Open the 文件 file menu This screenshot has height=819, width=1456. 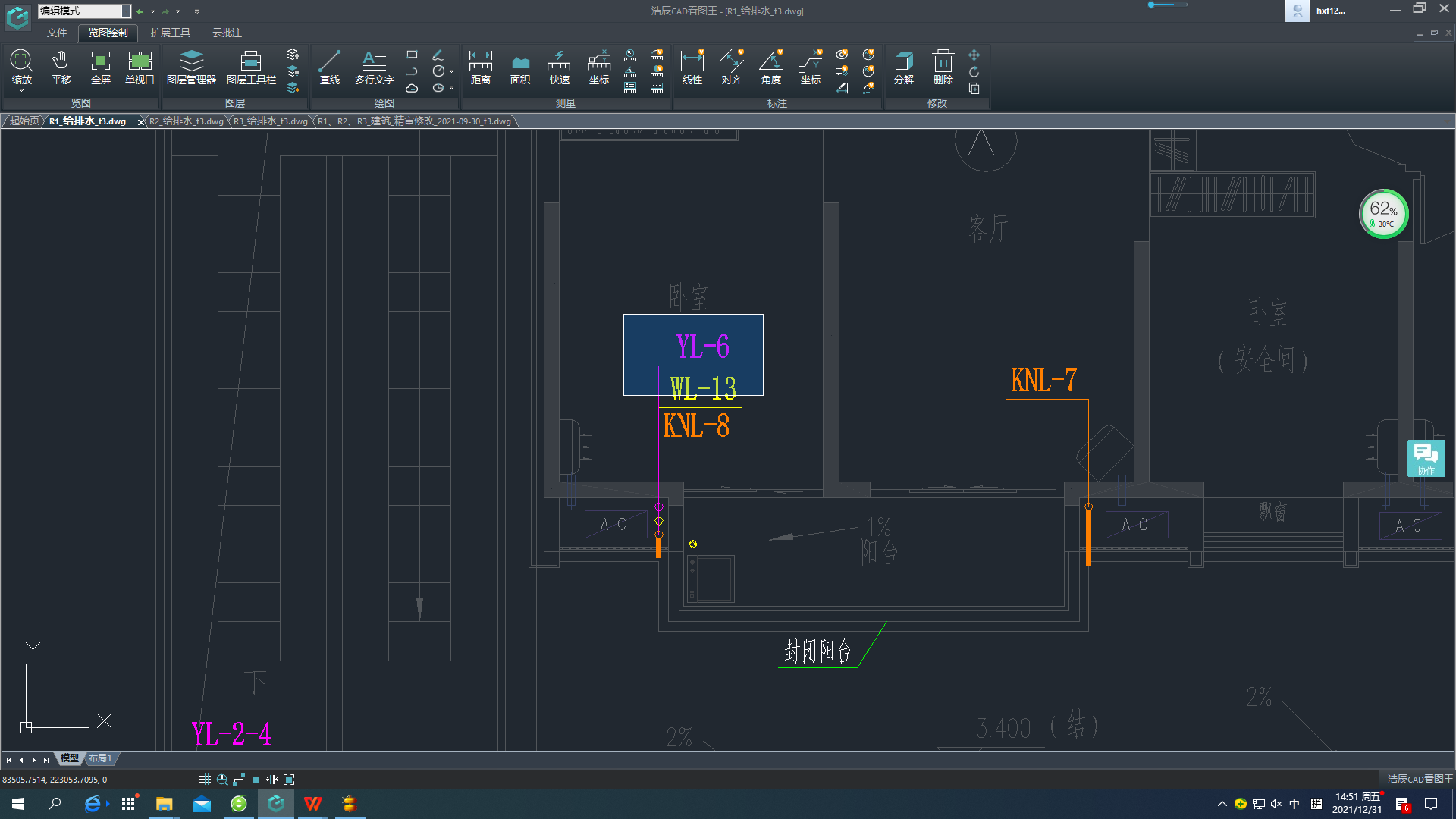tap(57, 33)
